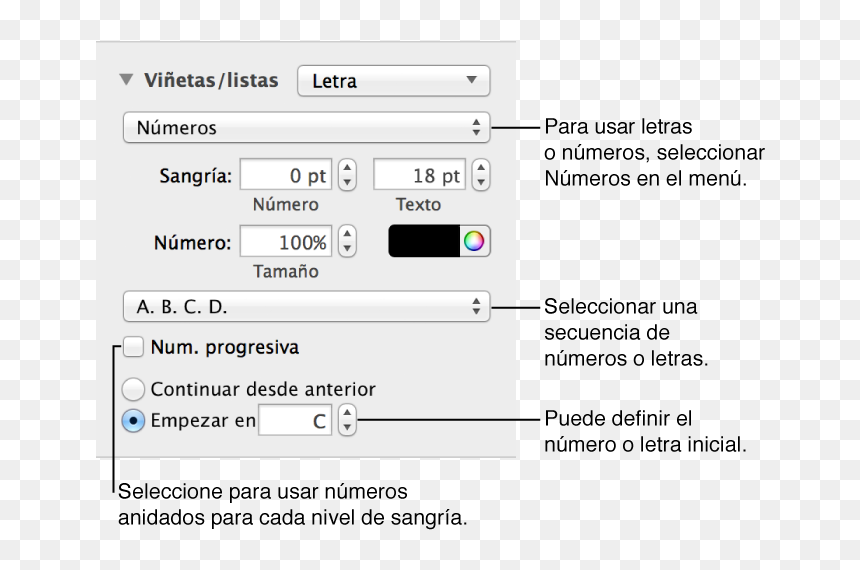Increase Sangría Número indent with up arrow

(x=347, y=167)
